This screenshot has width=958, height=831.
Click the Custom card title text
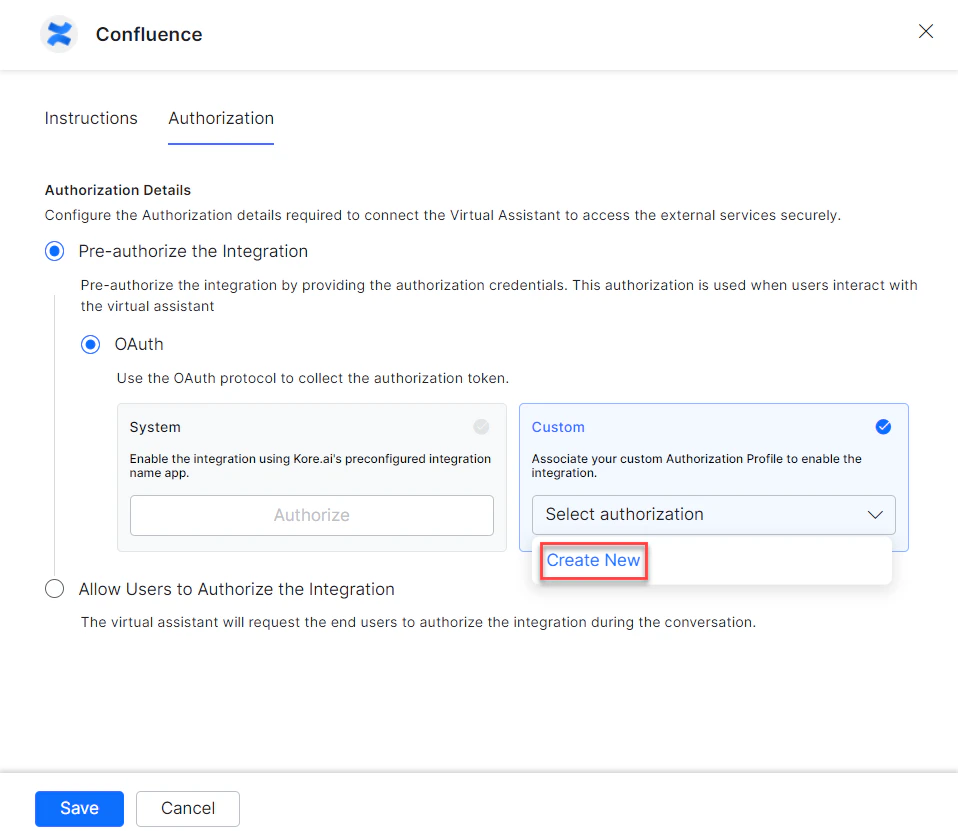tap(558, 426)
